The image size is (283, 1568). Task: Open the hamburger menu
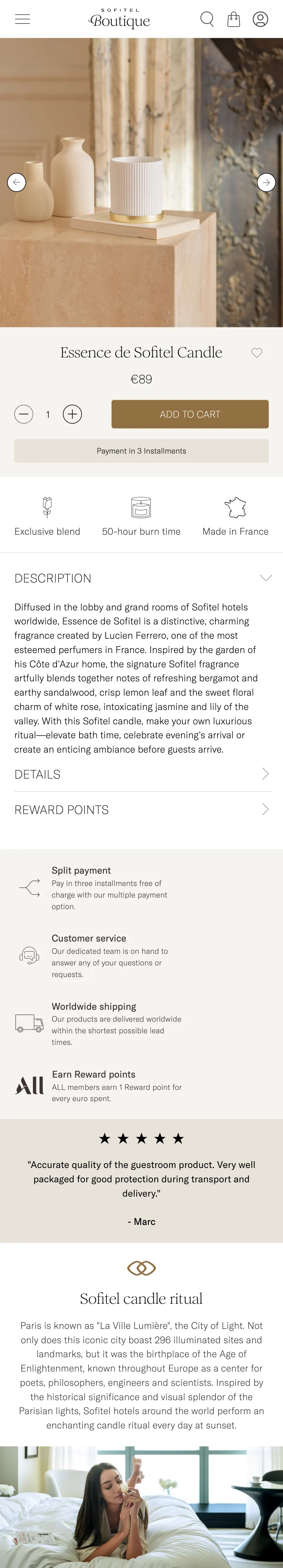point(23,19)
